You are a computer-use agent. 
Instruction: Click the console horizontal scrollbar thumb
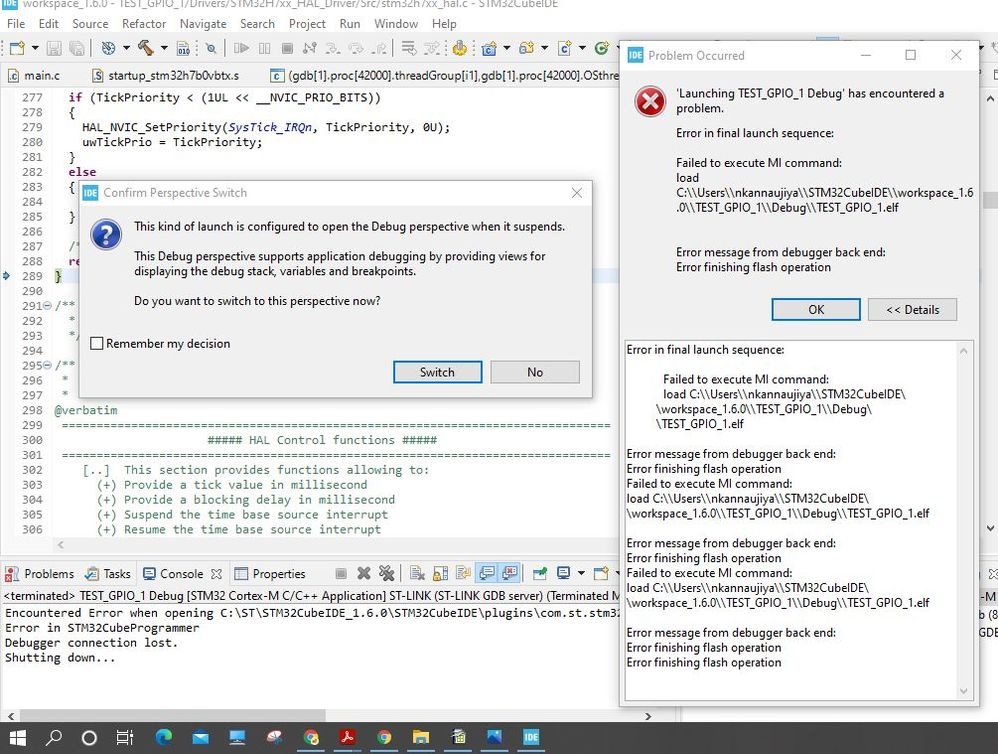pos(172,716)
